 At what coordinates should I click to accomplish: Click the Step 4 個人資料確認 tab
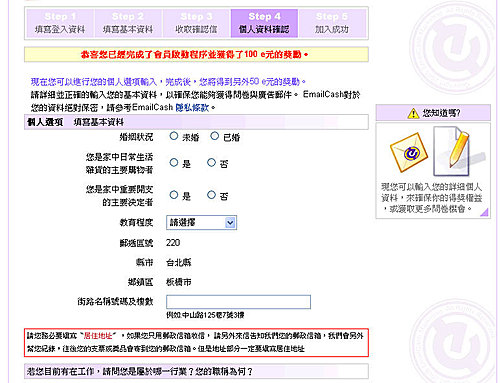pyautogui.click(x=264, y=23)
